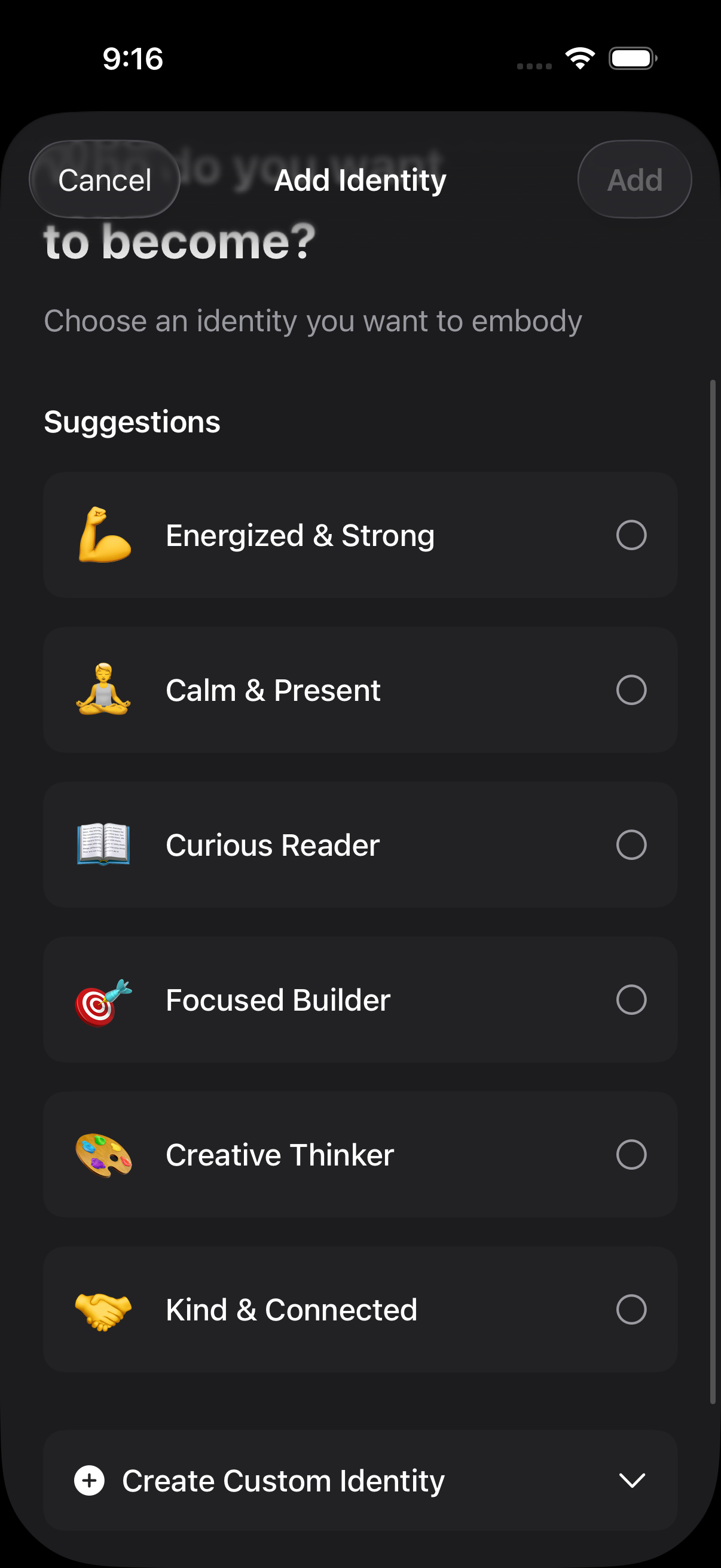Tap the flexed biceps emoji icon

click(104, 535)
